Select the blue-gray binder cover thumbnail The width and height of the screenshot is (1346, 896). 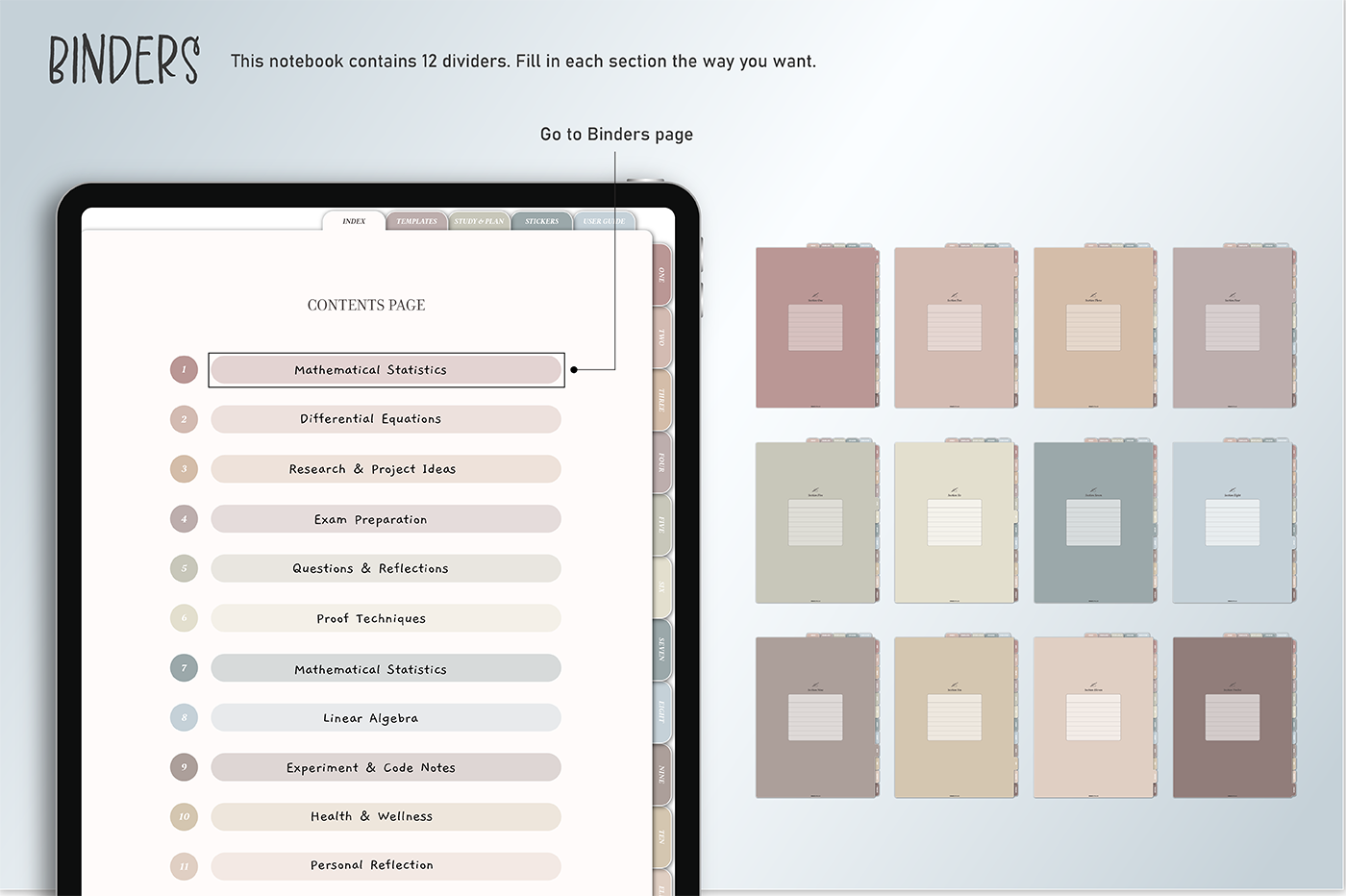point(1094,522)
